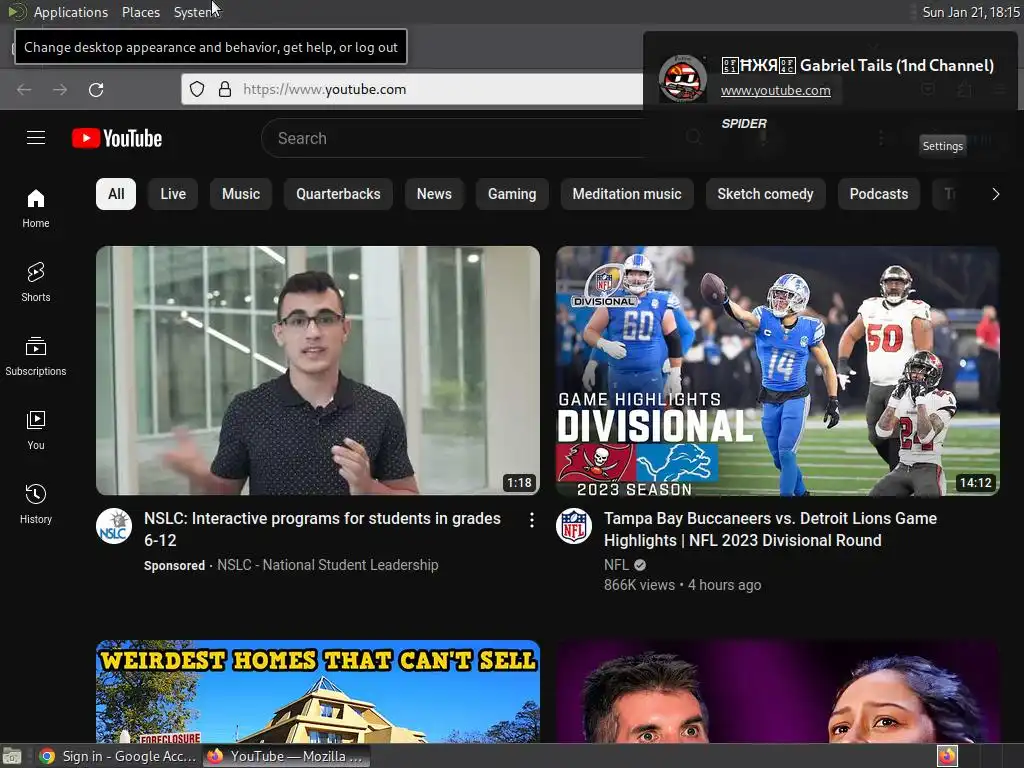Click the show desktop icon in bottom panel
This screenshot has height=768, width=1024.
(x=12, y=756)
